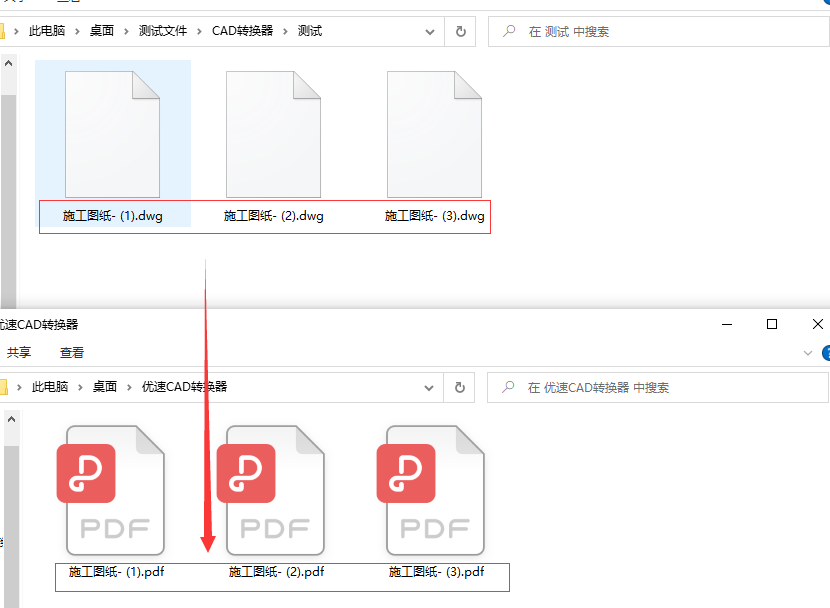Open the 施工图纸- (3).pdf PDF icon
Screen dimensions: 830x608
431,490
